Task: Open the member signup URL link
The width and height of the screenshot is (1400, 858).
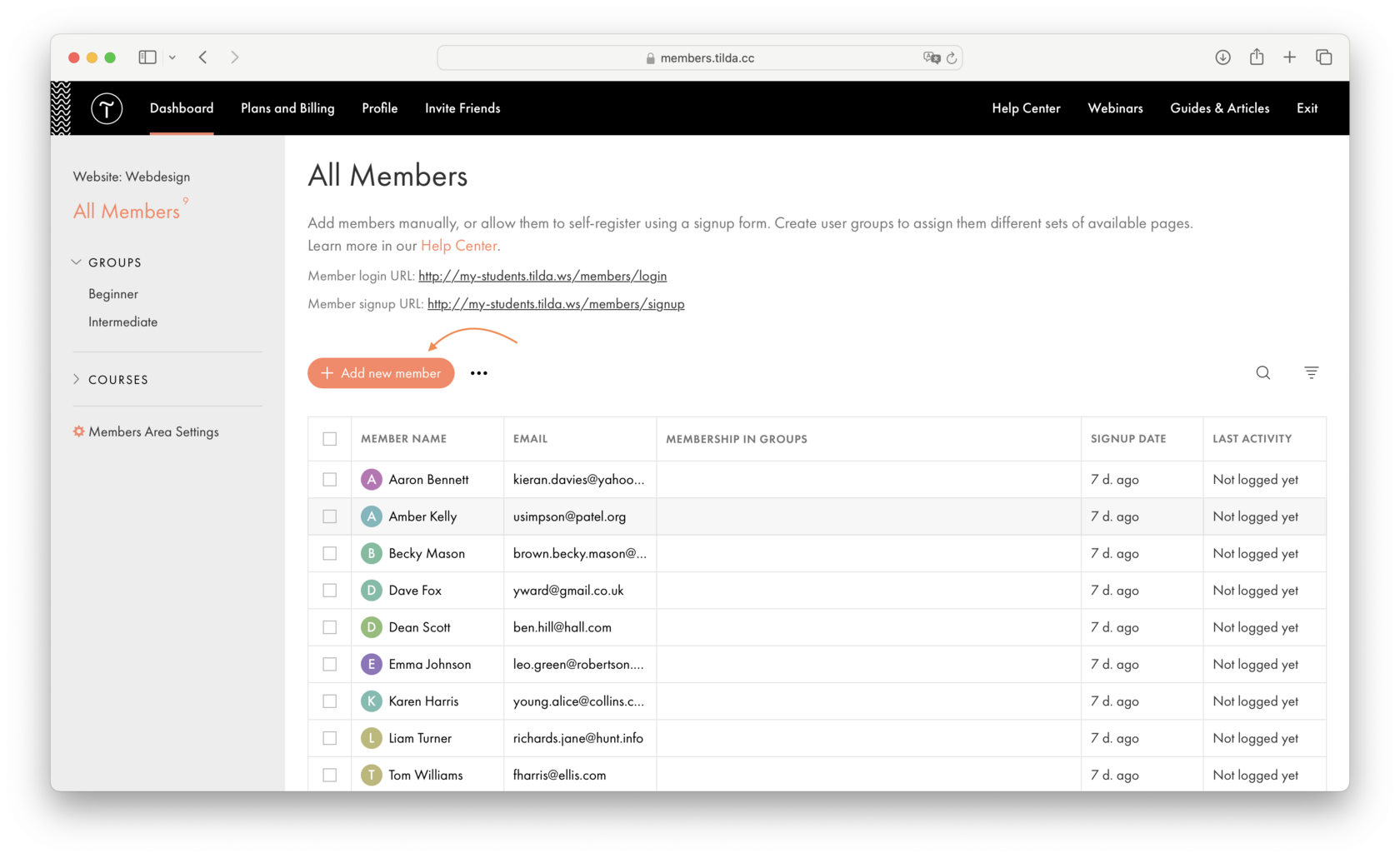Action: click(x=555, y=303)
